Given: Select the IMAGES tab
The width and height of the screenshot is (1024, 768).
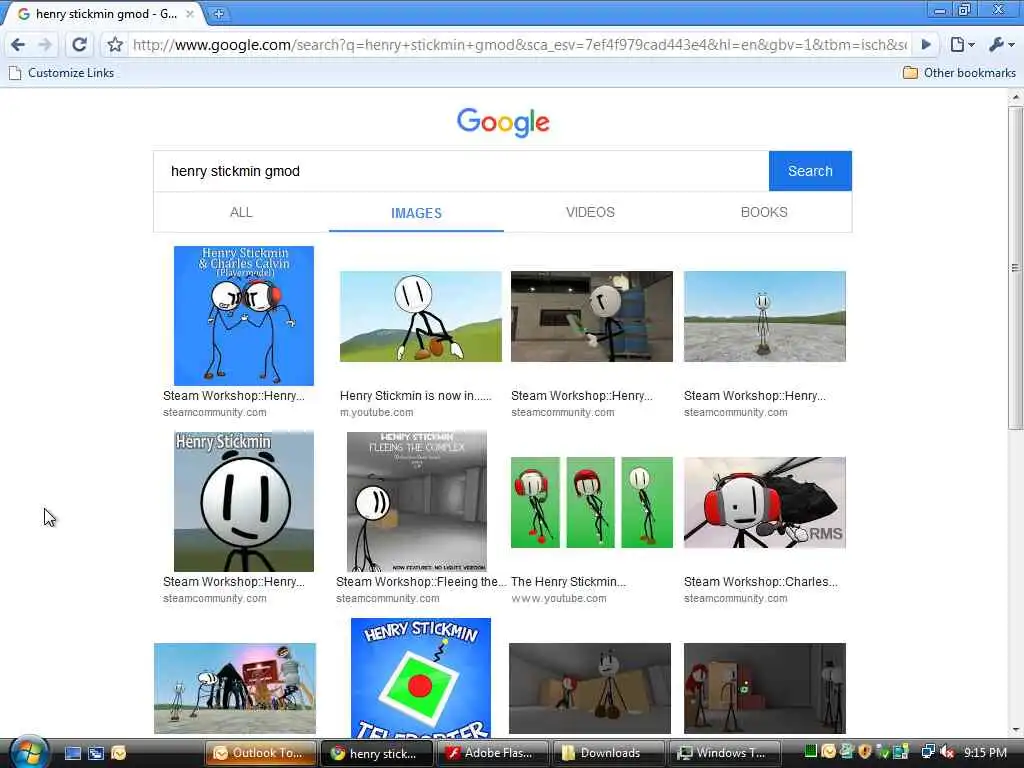Looking at the screenshot, I should pos(416,213).
